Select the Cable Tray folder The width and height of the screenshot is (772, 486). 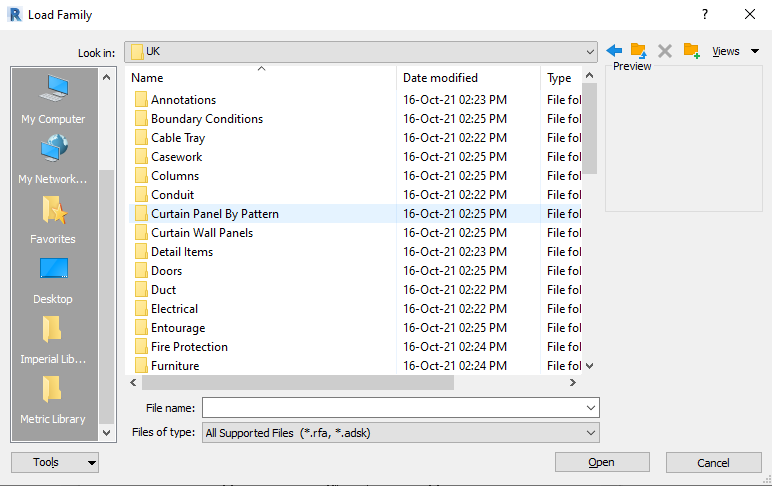pyautogui.click(x=178, y=138)
